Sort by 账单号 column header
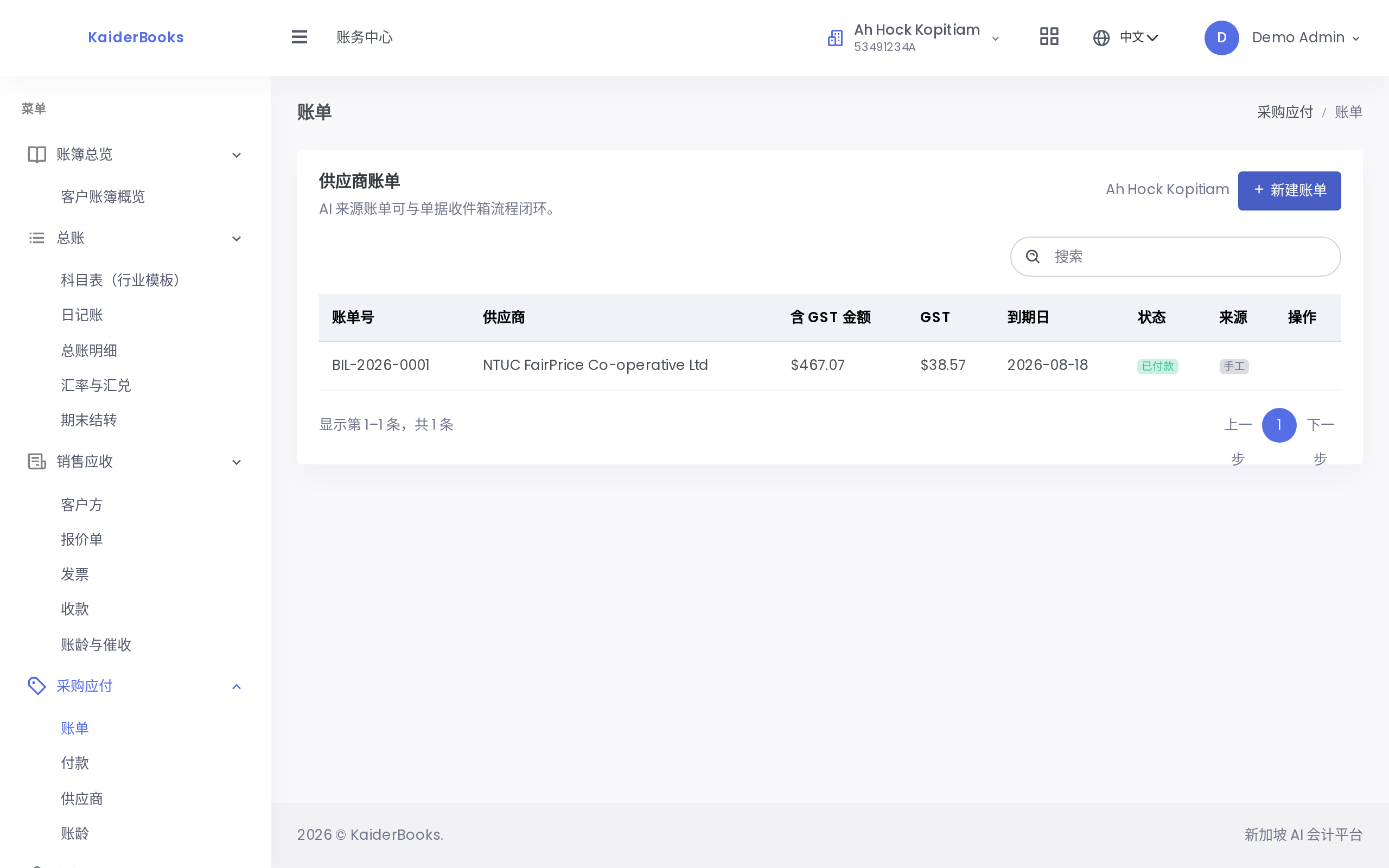This screenshot has width=1389, height=868. coord(353,317)
